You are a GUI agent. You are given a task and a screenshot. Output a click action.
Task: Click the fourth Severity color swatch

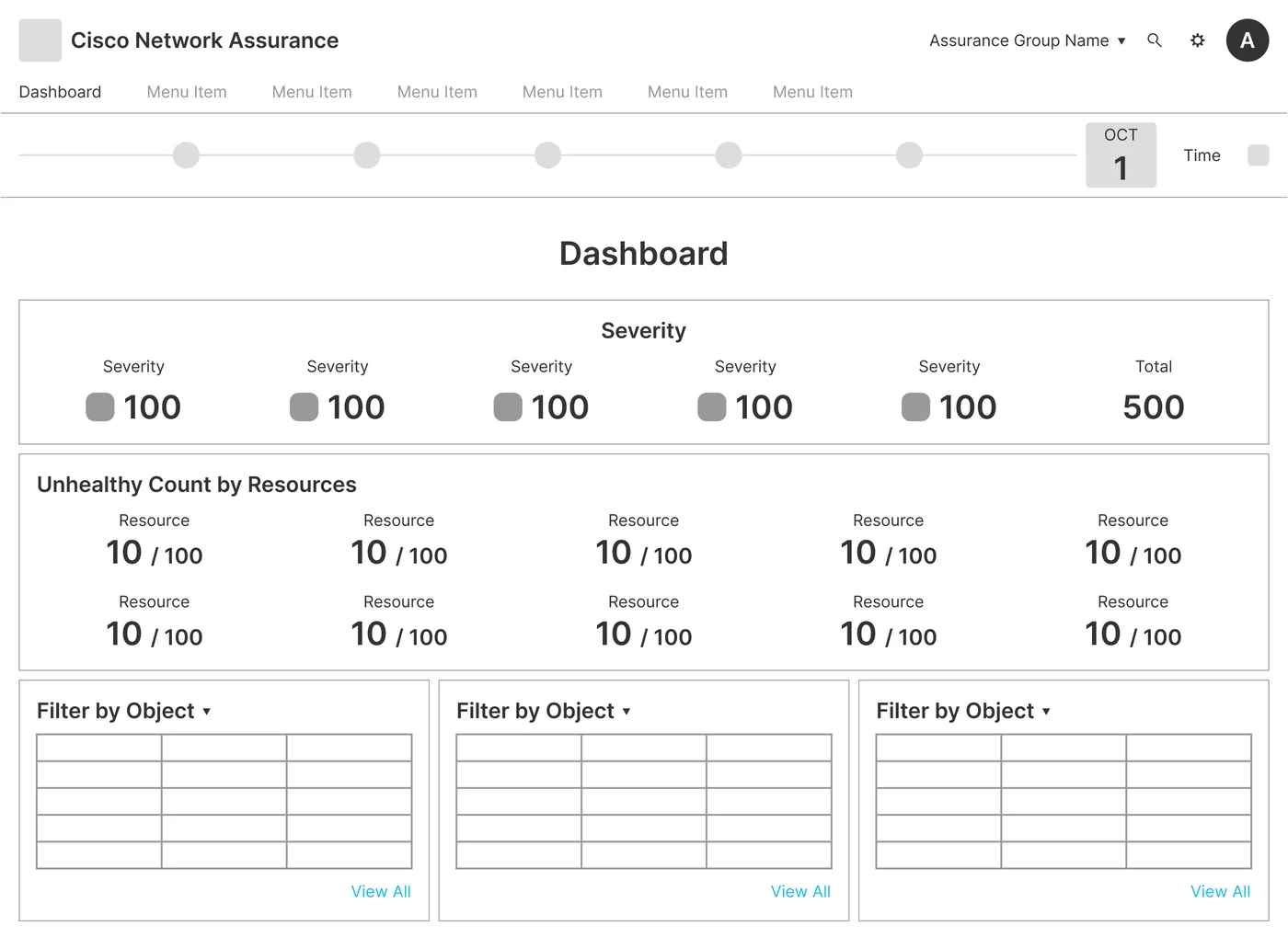[x=712, y=407]
